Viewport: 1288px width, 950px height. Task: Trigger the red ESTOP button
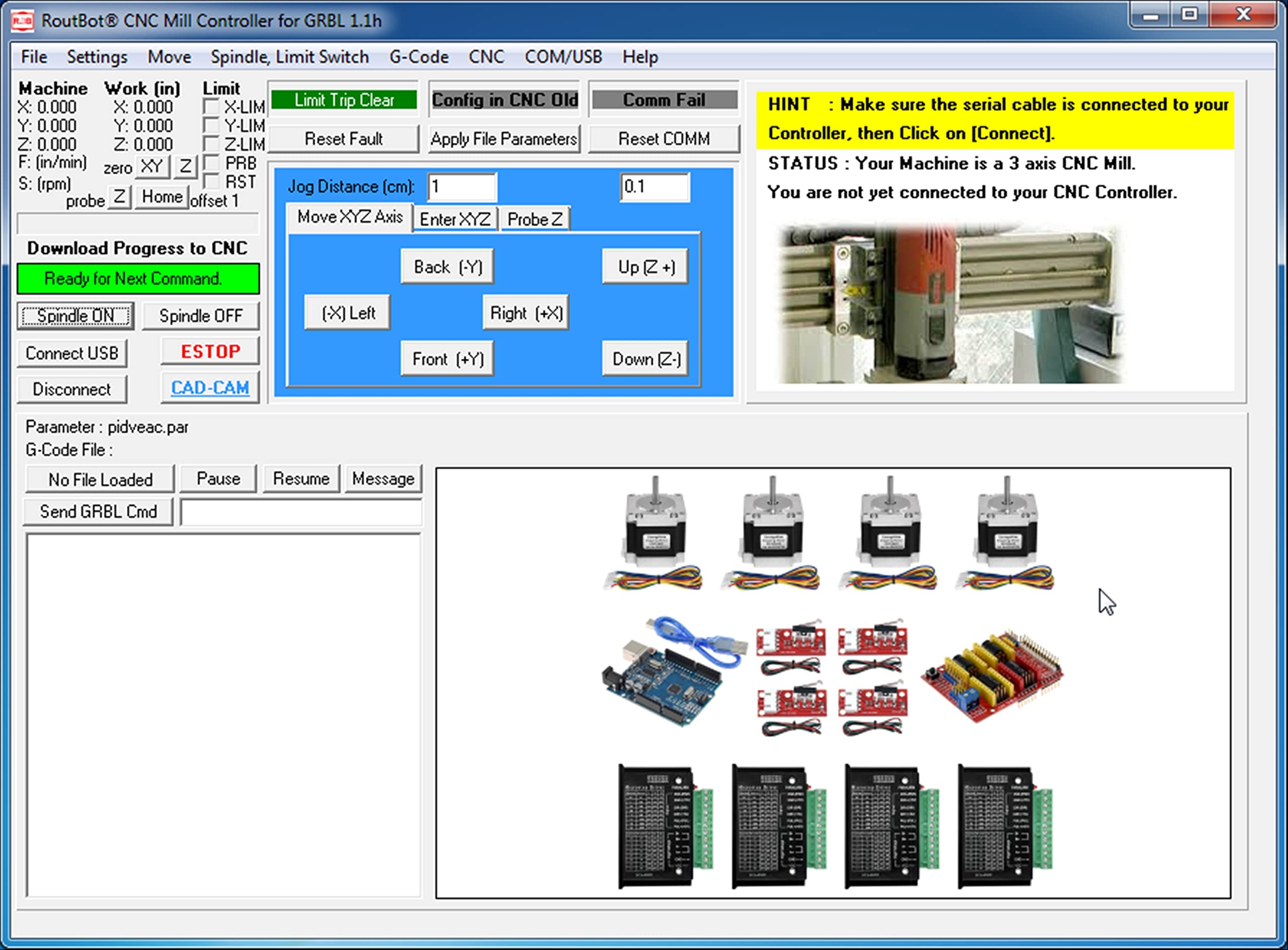[x=210, y=351]
